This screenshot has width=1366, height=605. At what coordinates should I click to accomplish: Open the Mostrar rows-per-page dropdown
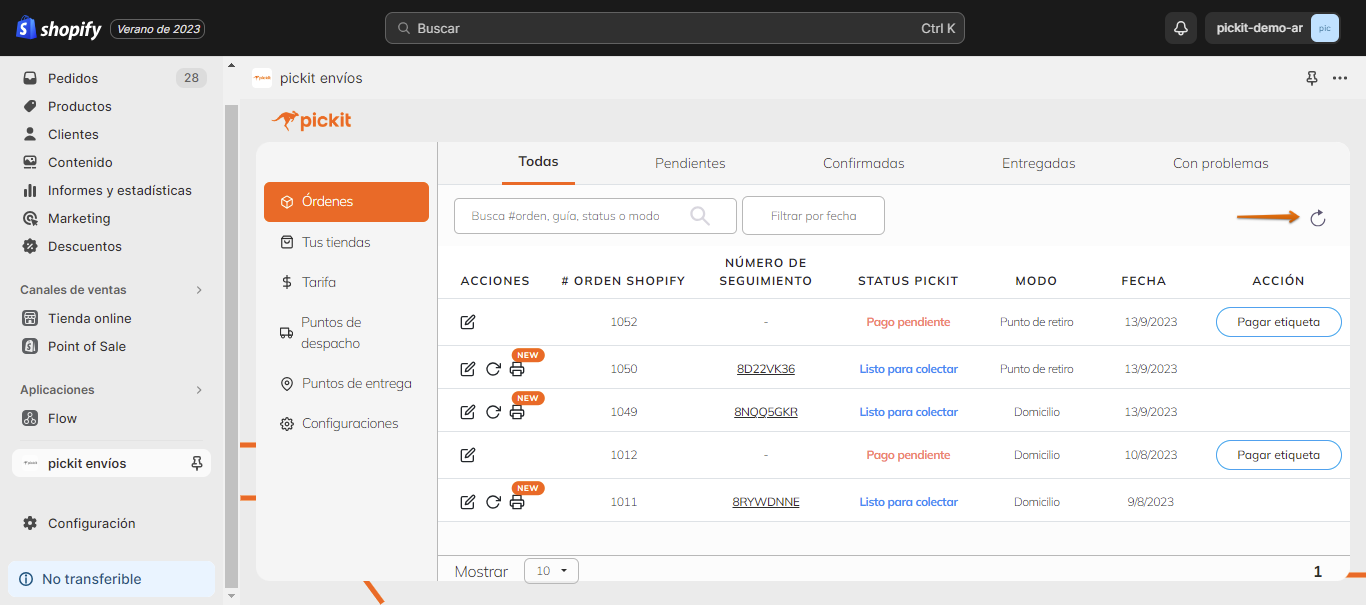[x=551, y=571]
